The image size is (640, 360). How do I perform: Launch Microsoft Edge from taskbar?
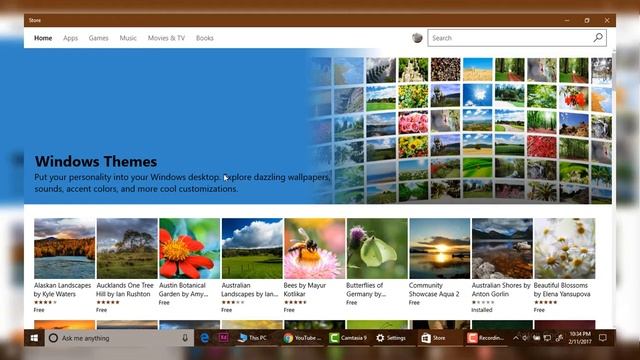pos(204,338)
